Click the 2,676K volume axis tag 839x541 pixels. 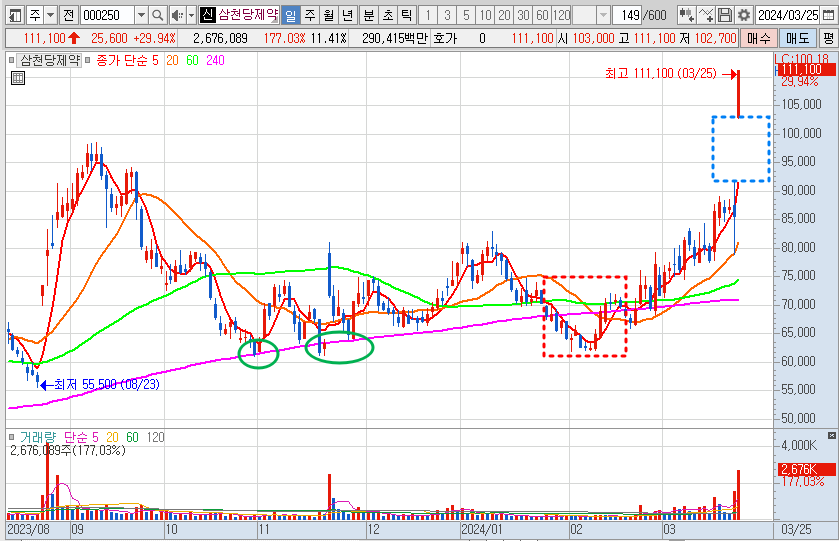pos(806,469)
